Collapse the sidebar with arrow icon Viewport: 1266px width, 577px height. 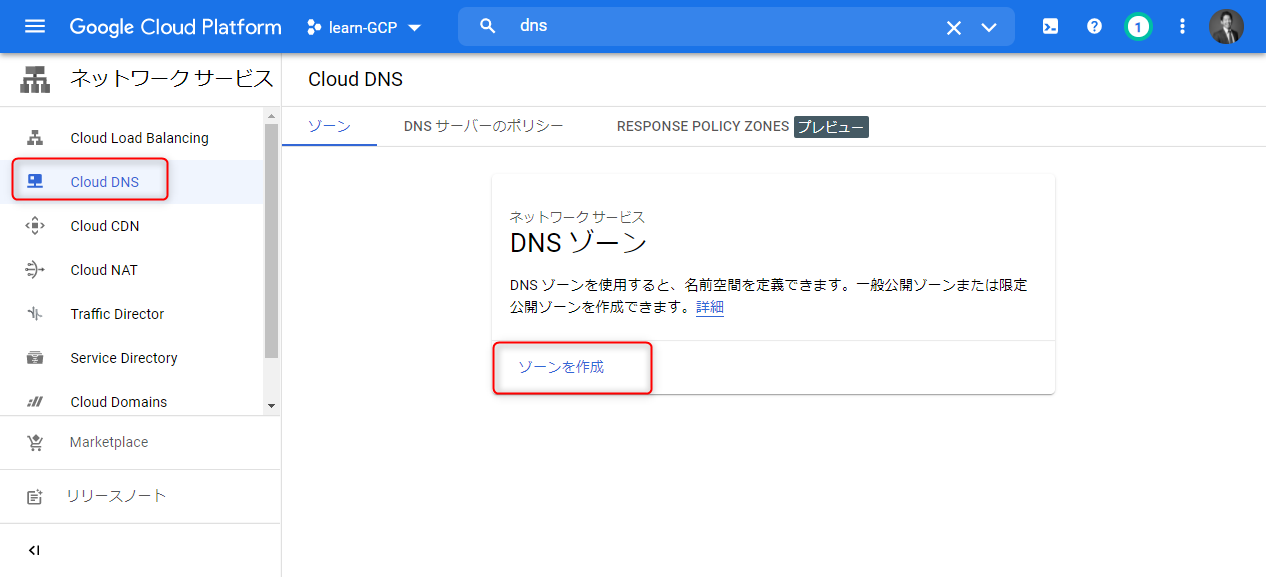[x=34, y=550]
